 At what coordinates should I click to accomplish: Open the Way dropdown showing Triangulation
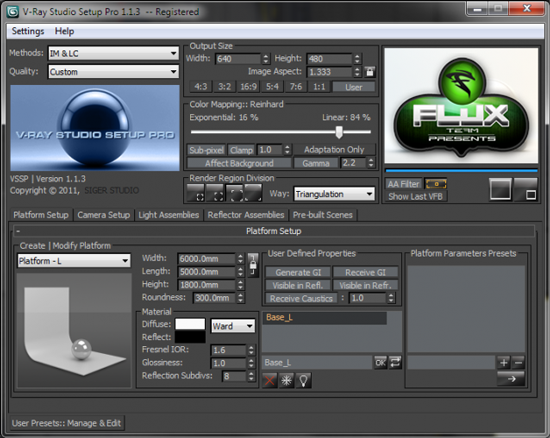pyautogui.click(x=334, y=194)
